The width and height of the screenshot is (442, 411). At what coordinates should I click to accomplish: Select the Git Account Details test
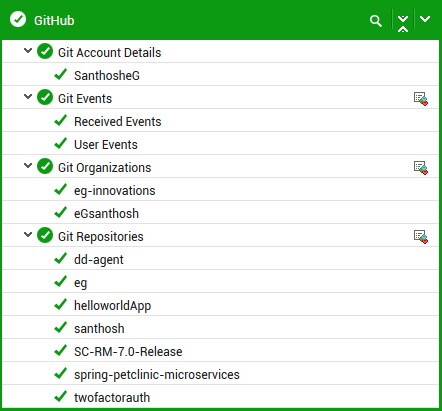click(109, 53)
